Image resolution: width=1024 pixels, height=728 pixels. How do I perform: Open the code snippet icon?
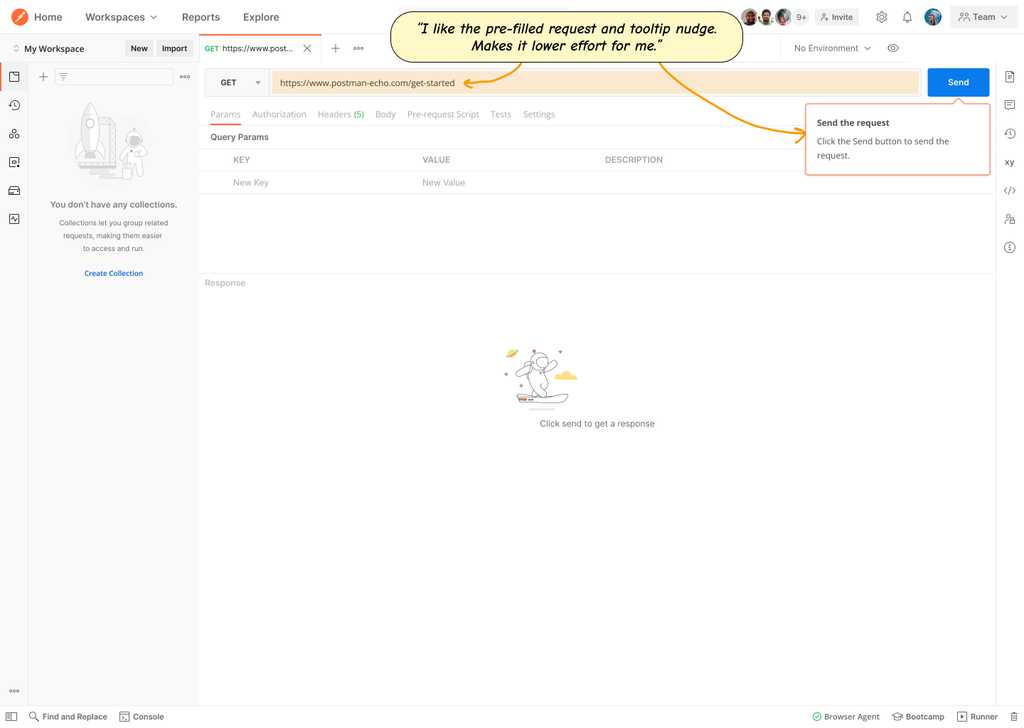tap(1010, 191)
